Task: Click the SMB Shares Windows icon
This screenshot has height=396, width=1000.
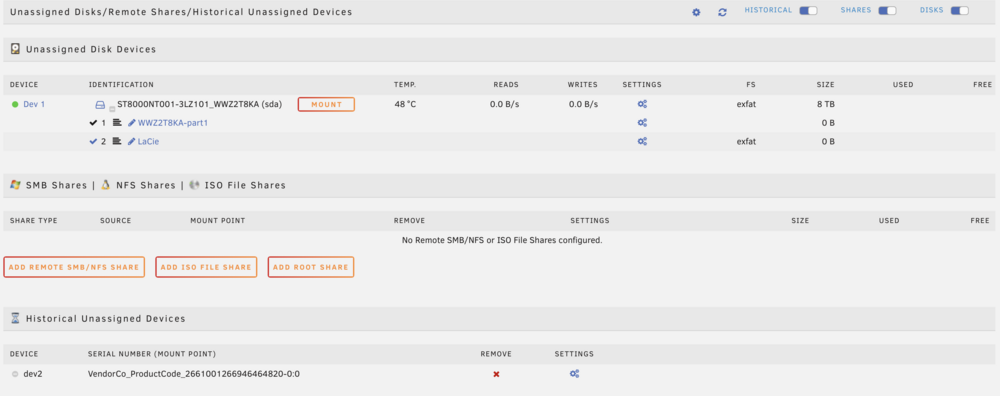Action: (16, 185)
